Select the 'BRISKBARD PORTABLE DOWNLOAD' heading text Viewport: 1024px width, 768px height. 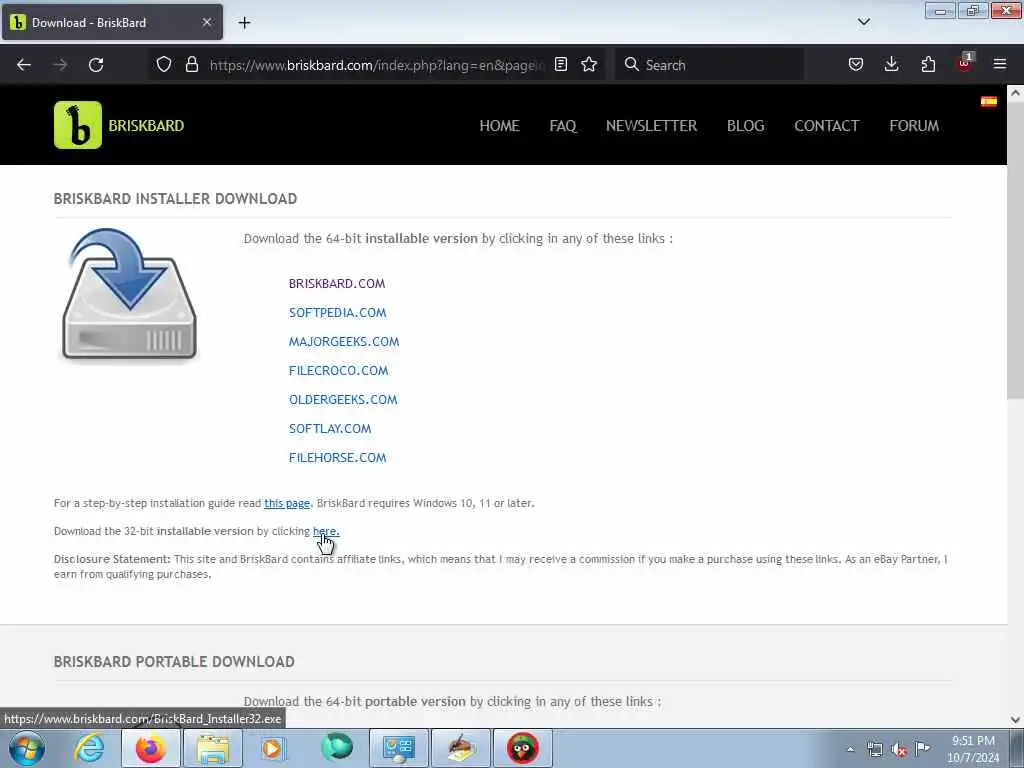pyautogui.click(x=174, y=662)
